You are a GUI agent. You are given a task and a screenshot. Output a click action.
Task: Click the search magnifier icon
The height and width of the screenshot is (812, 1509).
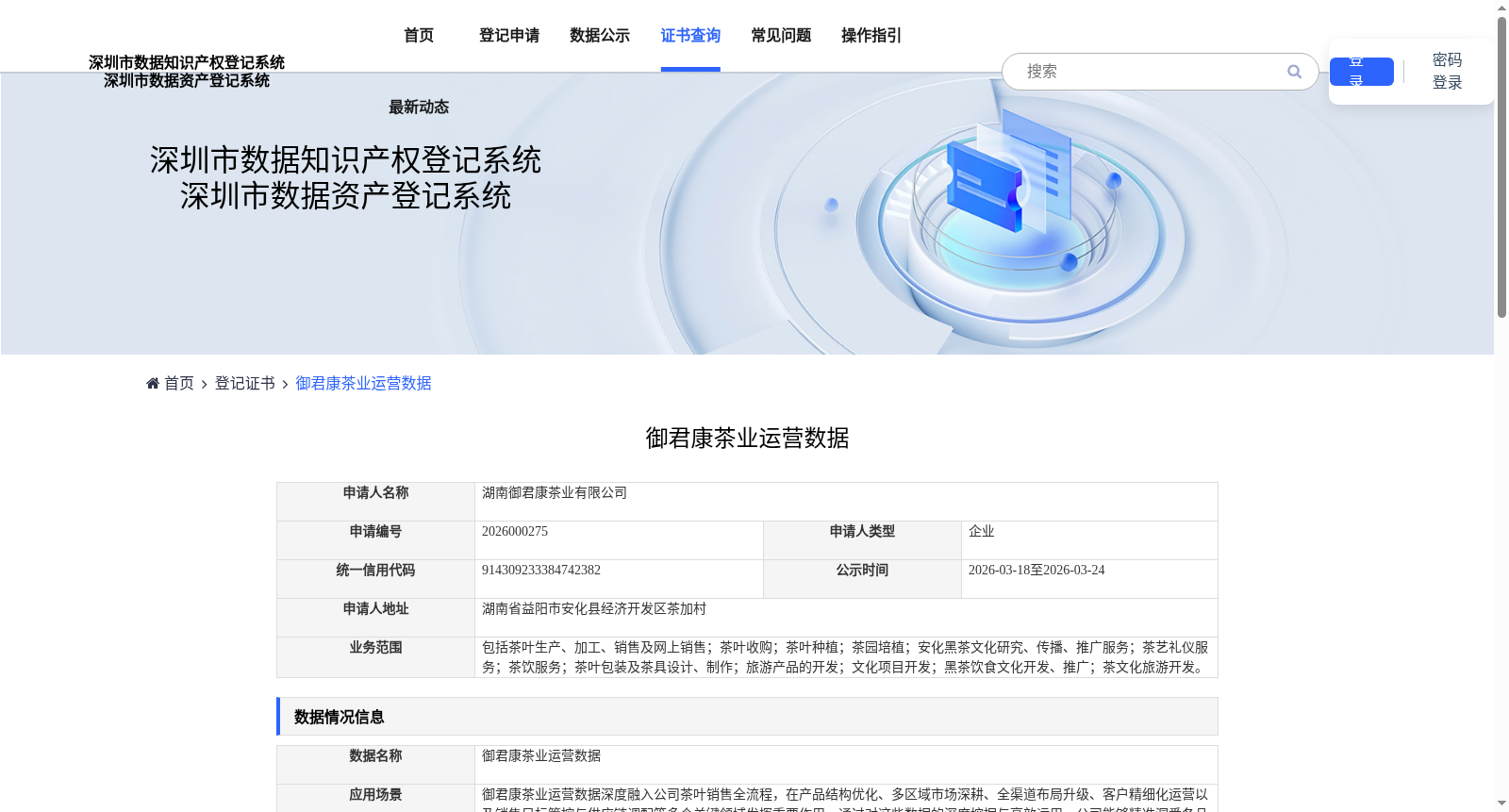click(x=1294, y=72)
